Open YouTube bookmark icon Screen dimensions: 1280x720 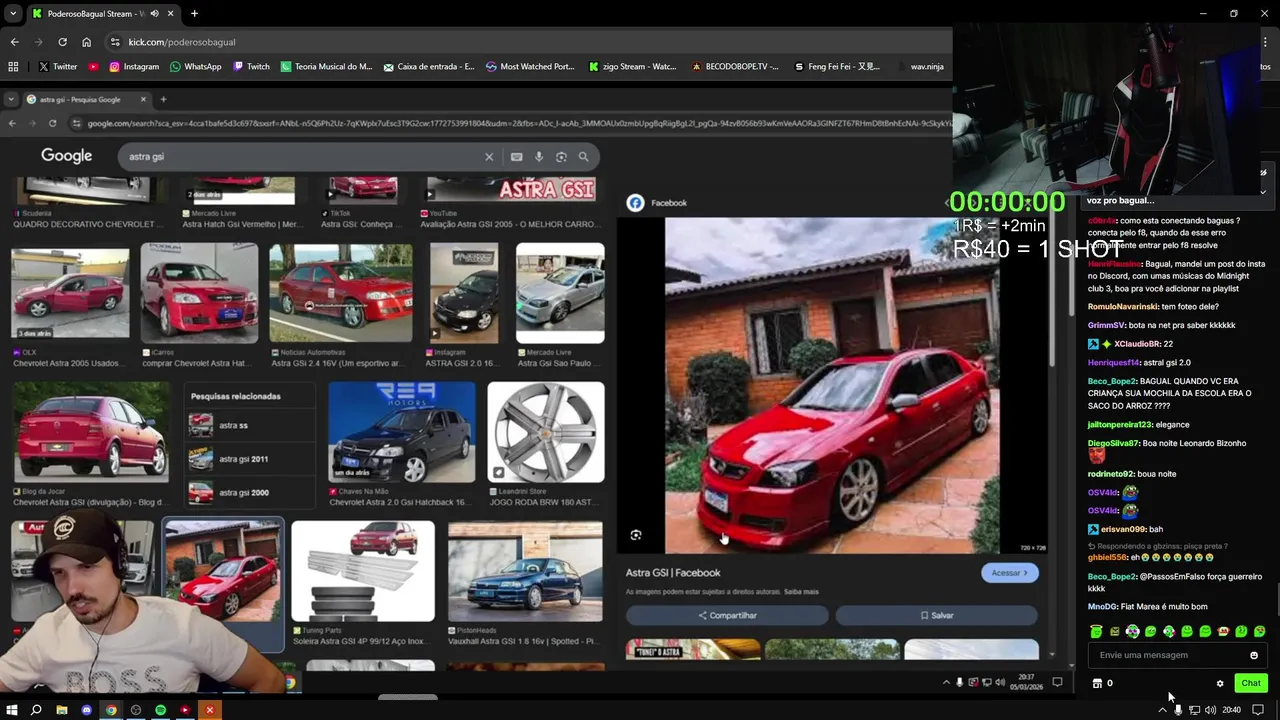click(x=93, y=67)
